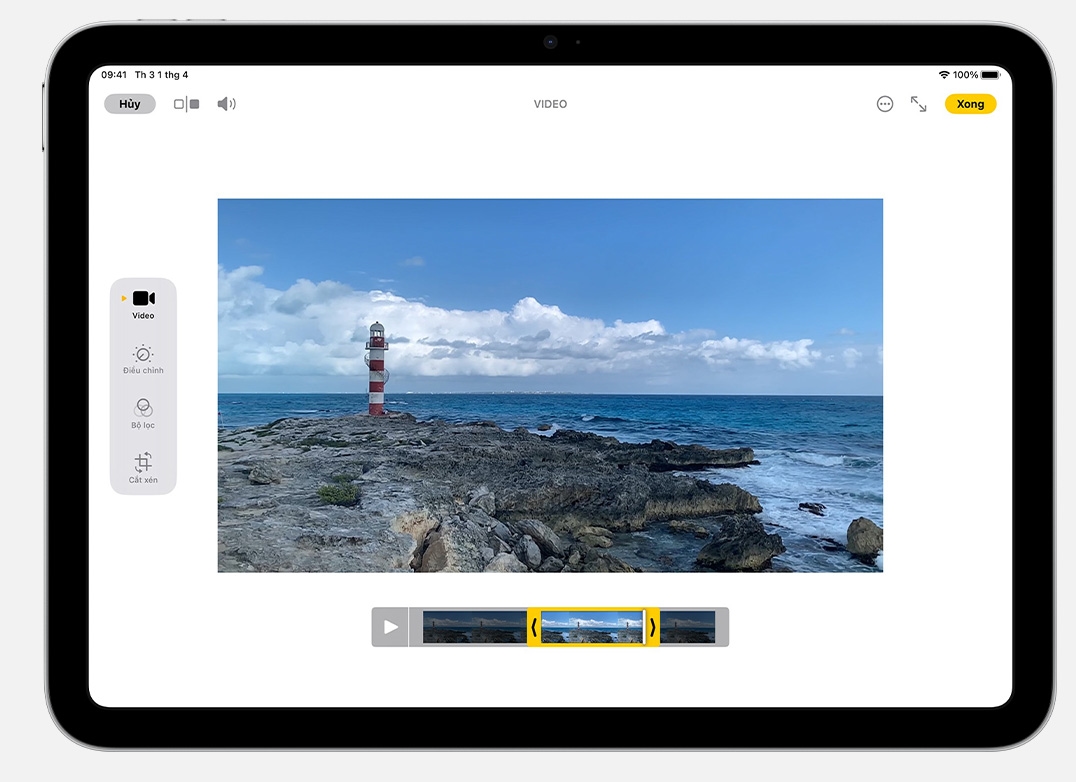Click the left yellow trim handle
The width and height of the screenshot is (1076, 782).
(534, 627)
